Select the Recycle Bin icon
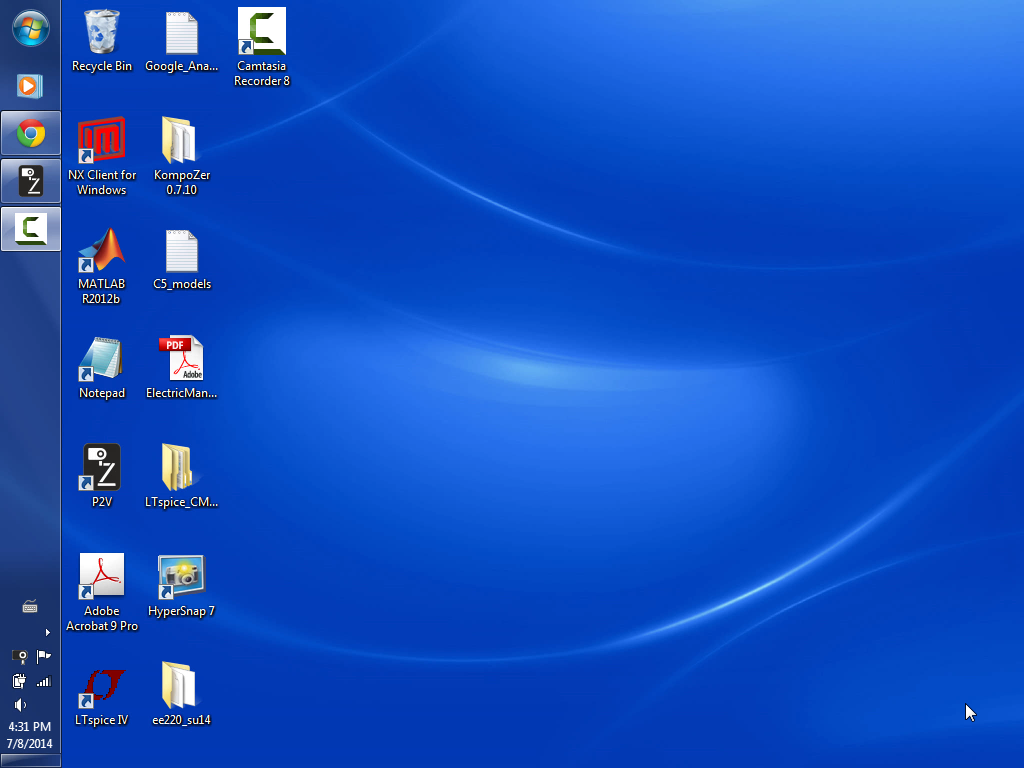 102,41
